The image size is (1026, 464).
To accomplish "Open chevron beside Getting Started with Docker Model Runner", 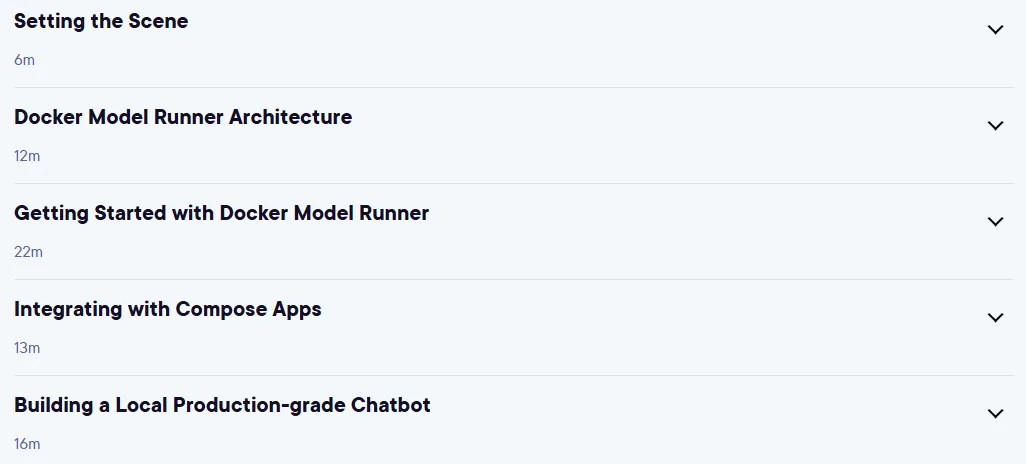I will pos(995,222).
